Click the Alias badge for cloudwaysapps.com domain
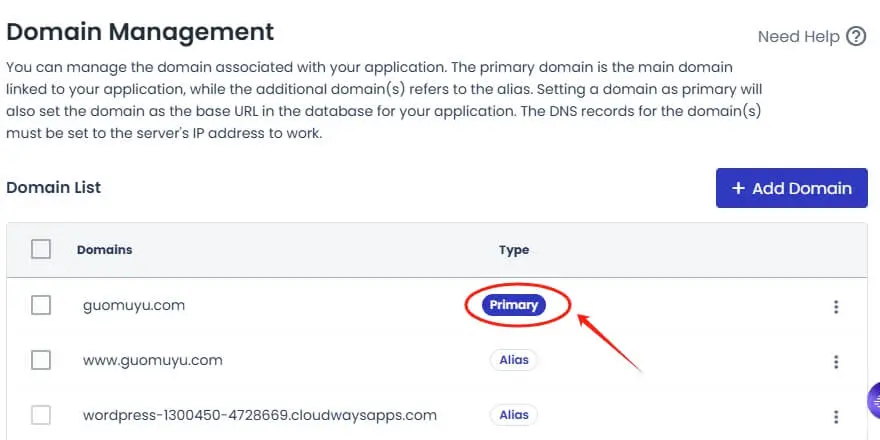 point(514,414)
